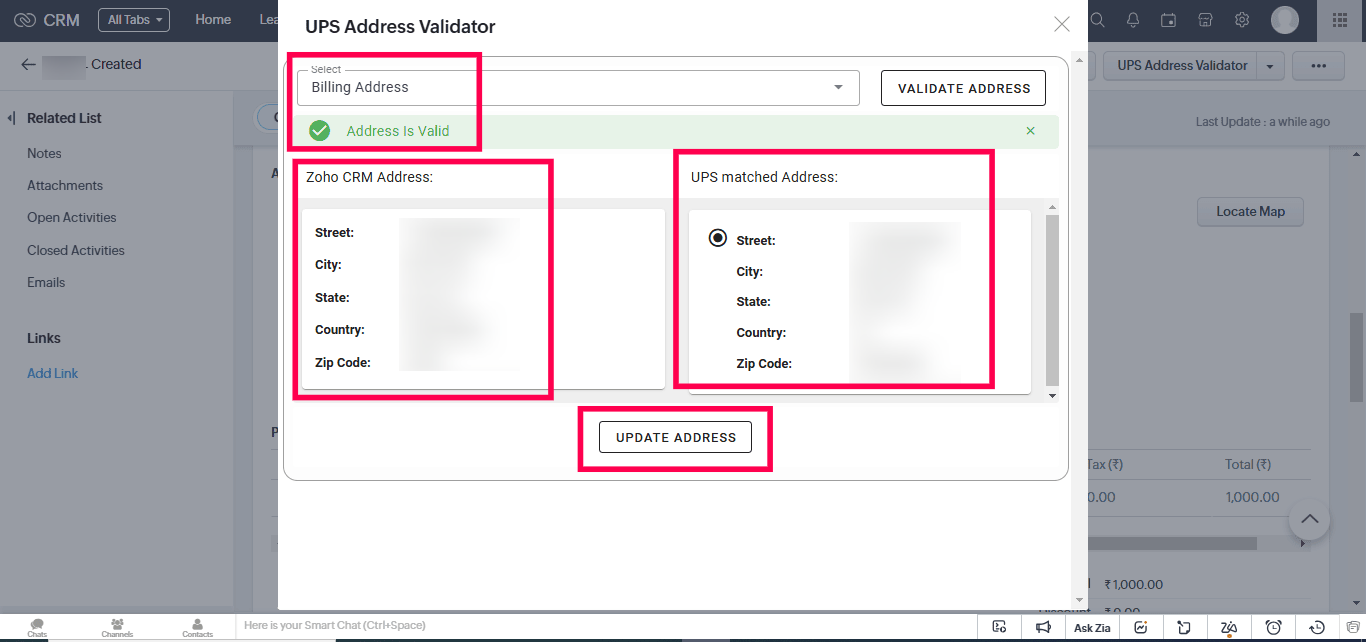Open the CRM search icon

(1097, 20)
